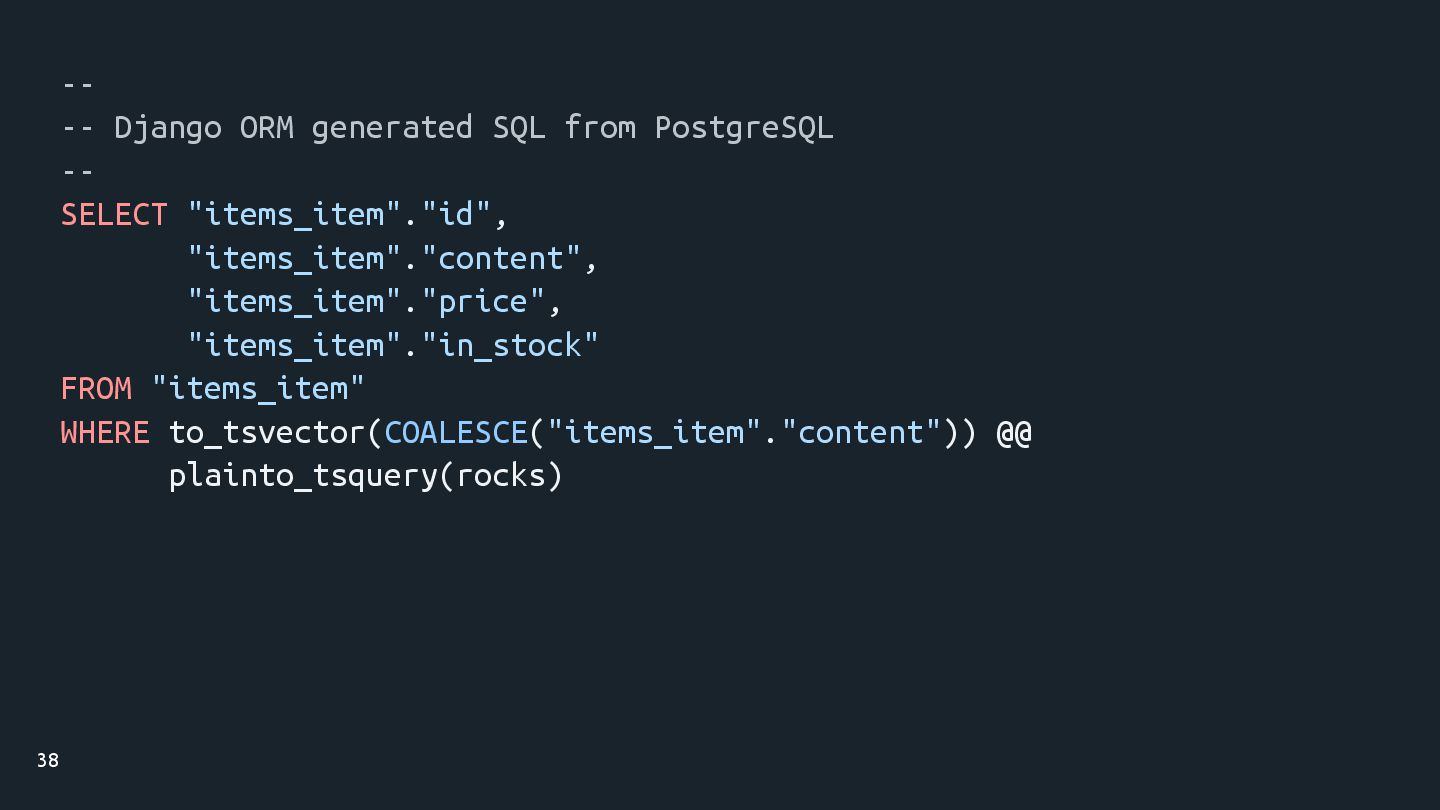Click the "items_item" table after FROM
The image size is (1440, 810).
click(x=258, y=388)
